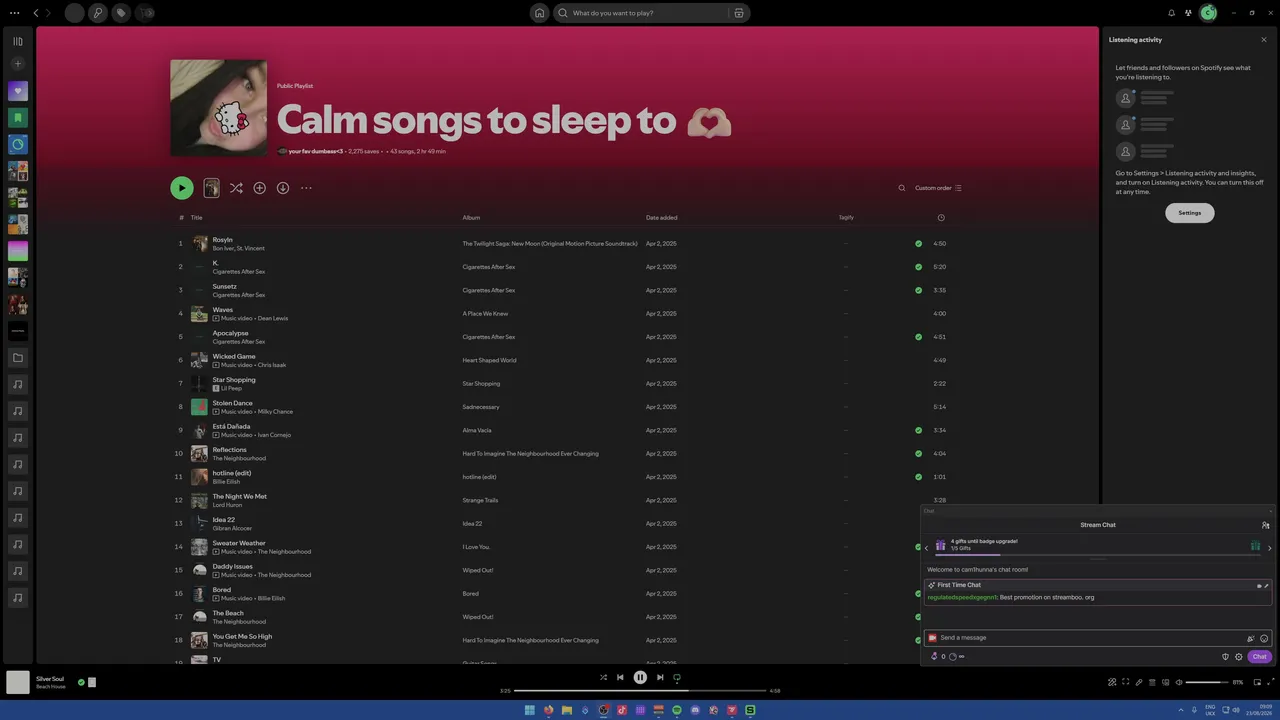Toggle the saved checkmark for hotline (edit)

[918, 477]
